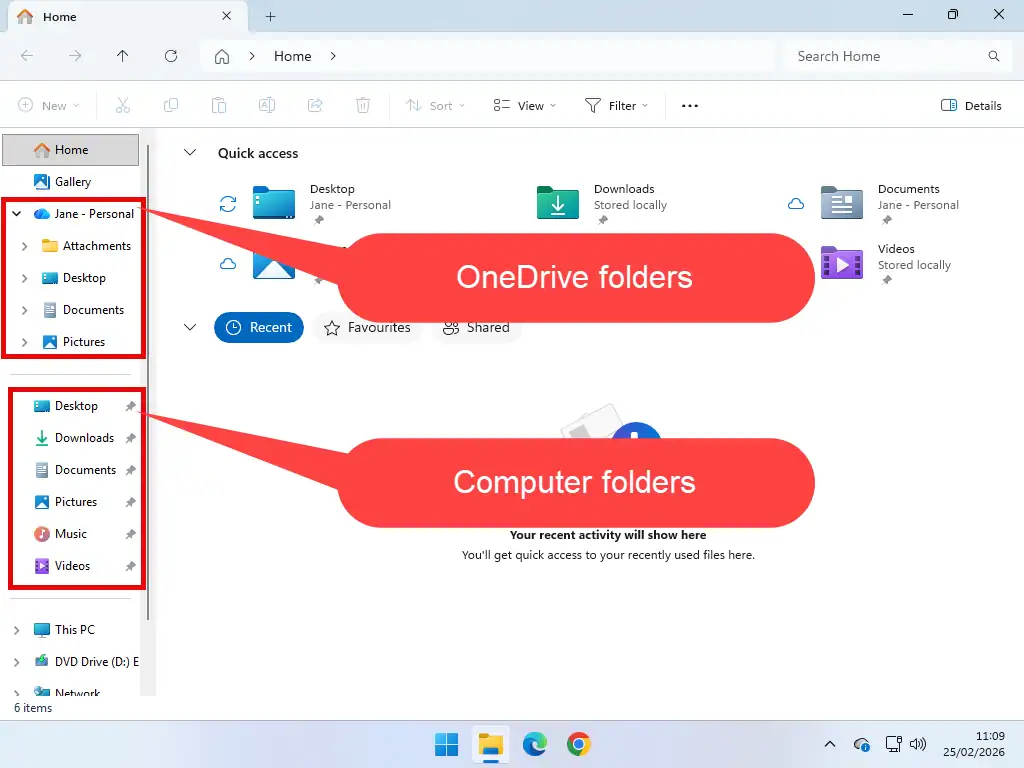Open the New menu button

(47, 105)
